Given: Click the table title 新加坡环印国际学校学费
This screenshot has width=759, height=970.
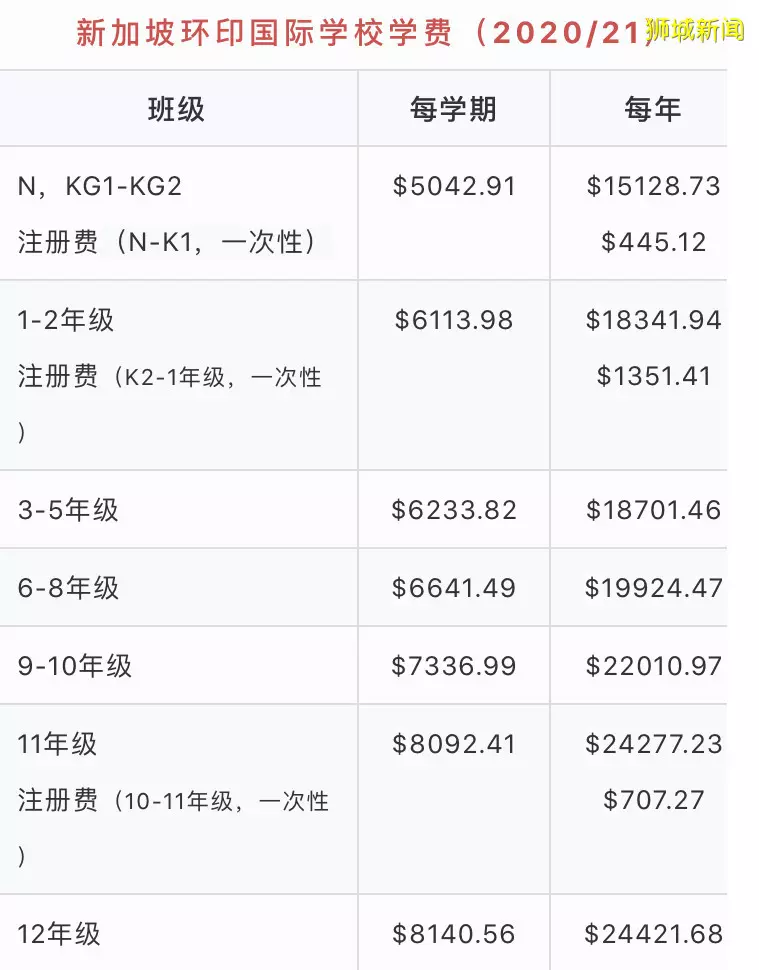Looking at the screenshot, I should point(264,33).
